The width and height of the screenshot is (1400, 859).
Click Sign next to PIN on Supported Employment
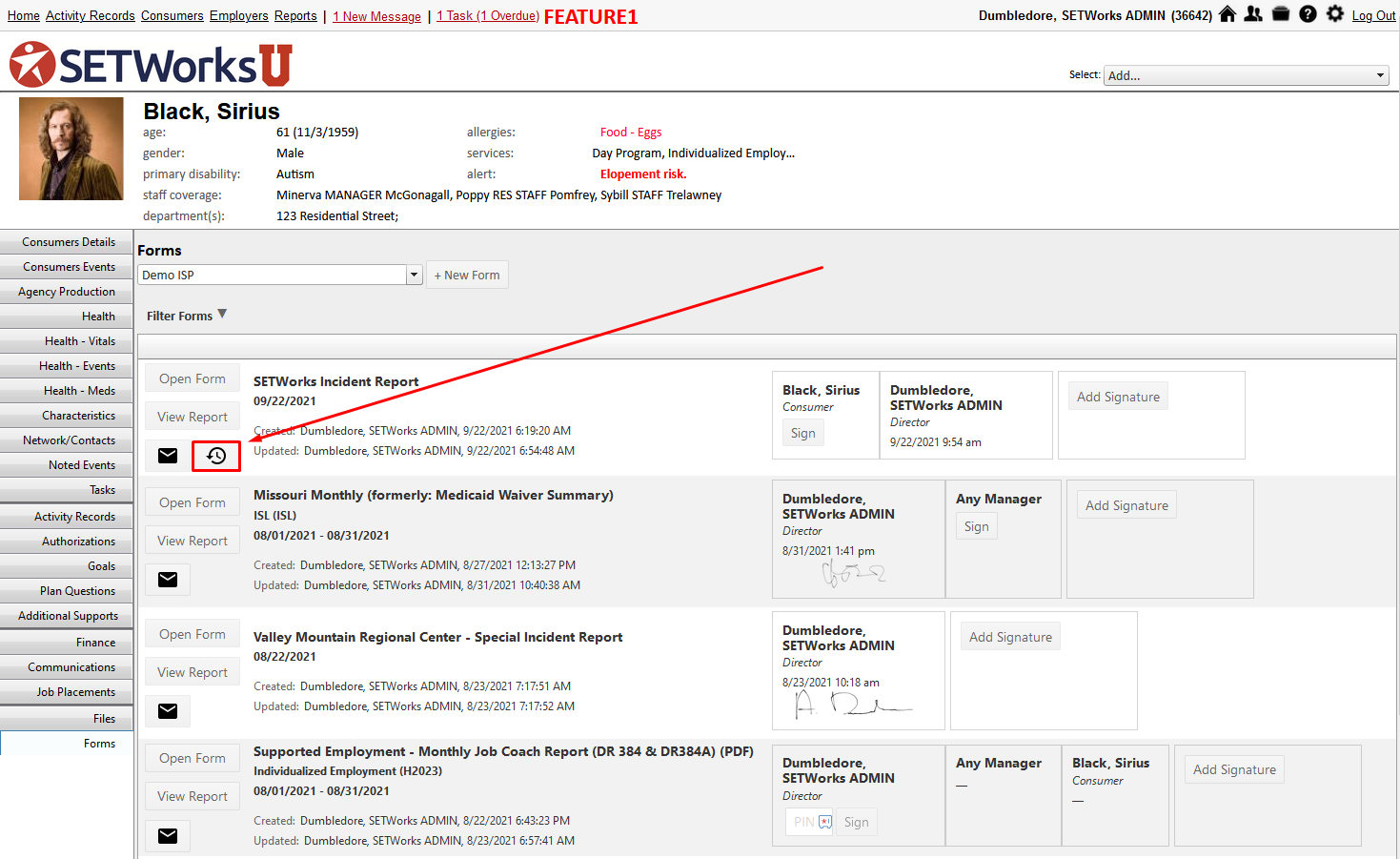pyautogui.click(x=857, y=822)
